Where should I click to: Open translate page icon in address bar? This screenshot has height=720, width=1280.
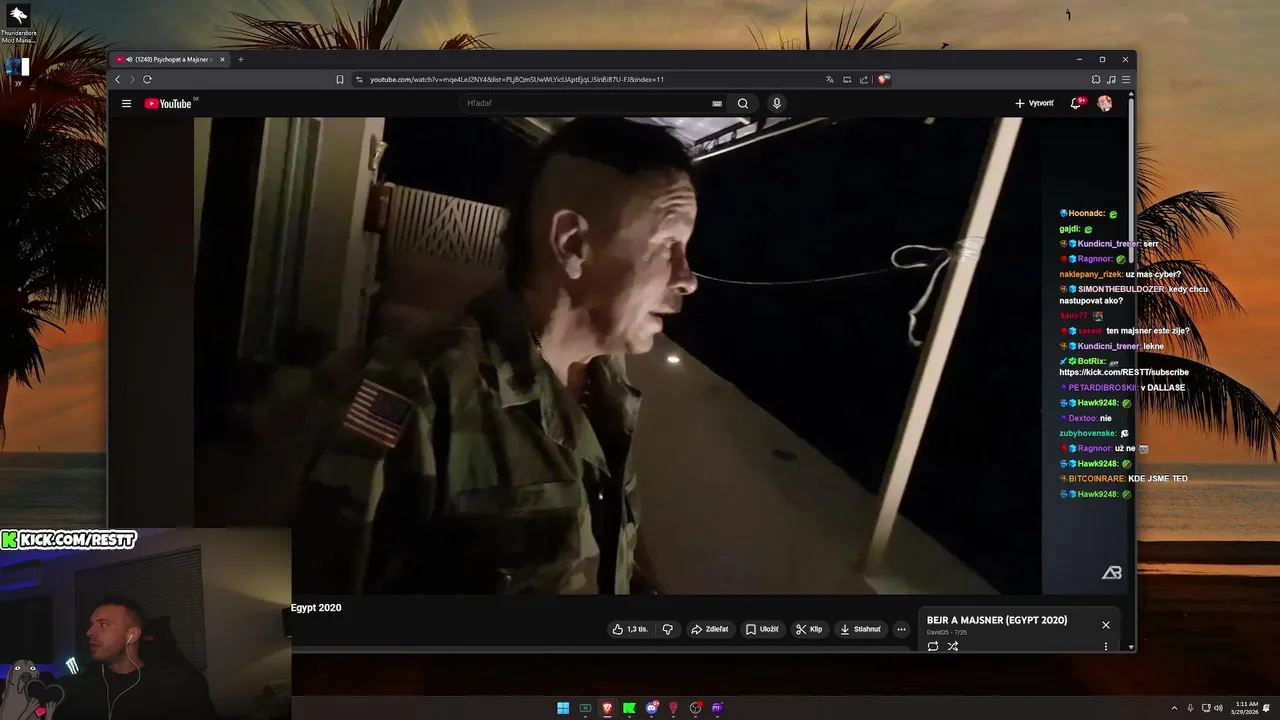click(x=829, y=79)
